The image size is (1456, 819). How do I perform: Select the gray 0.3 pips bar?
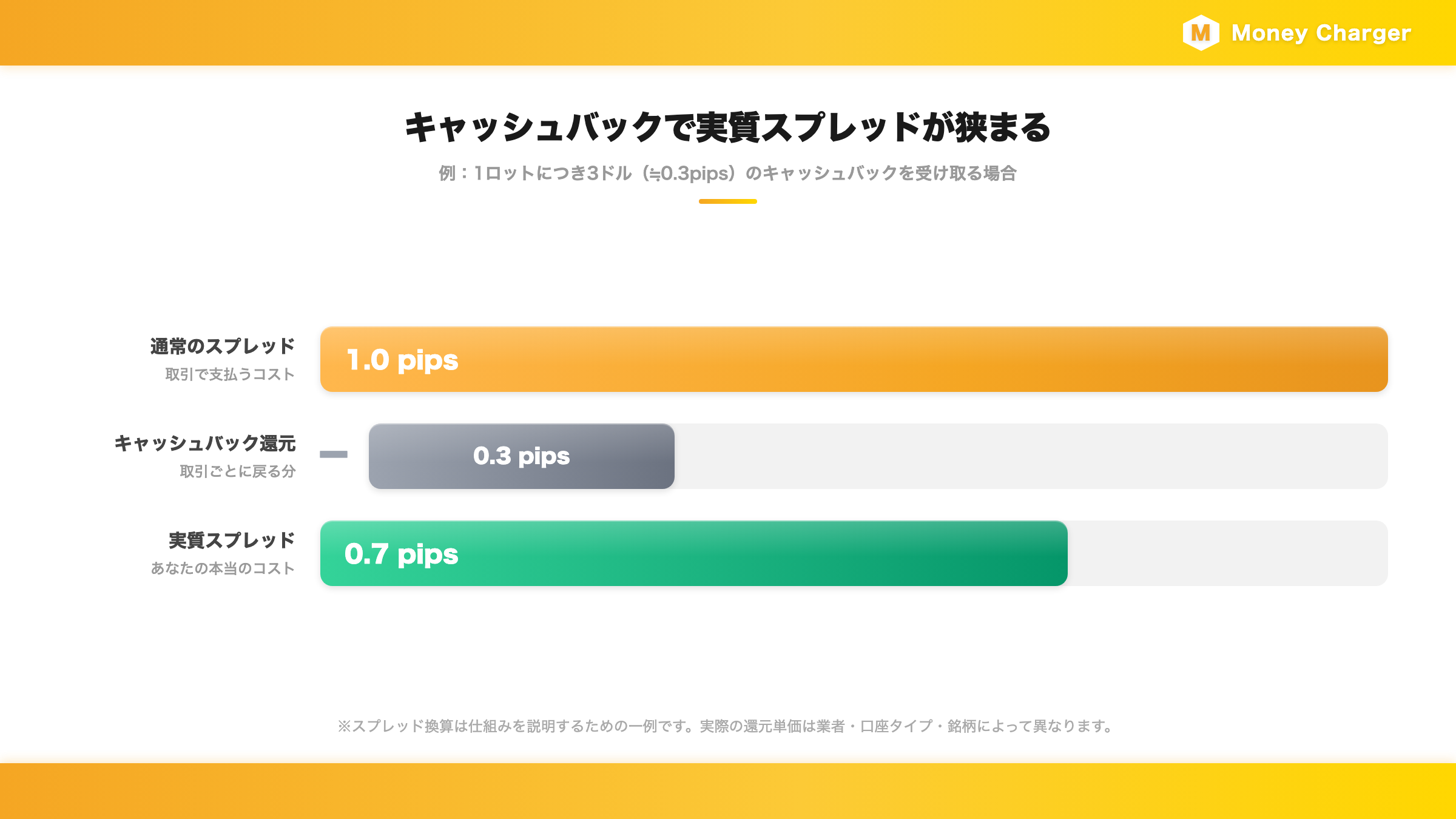click(x=522, y=456)
